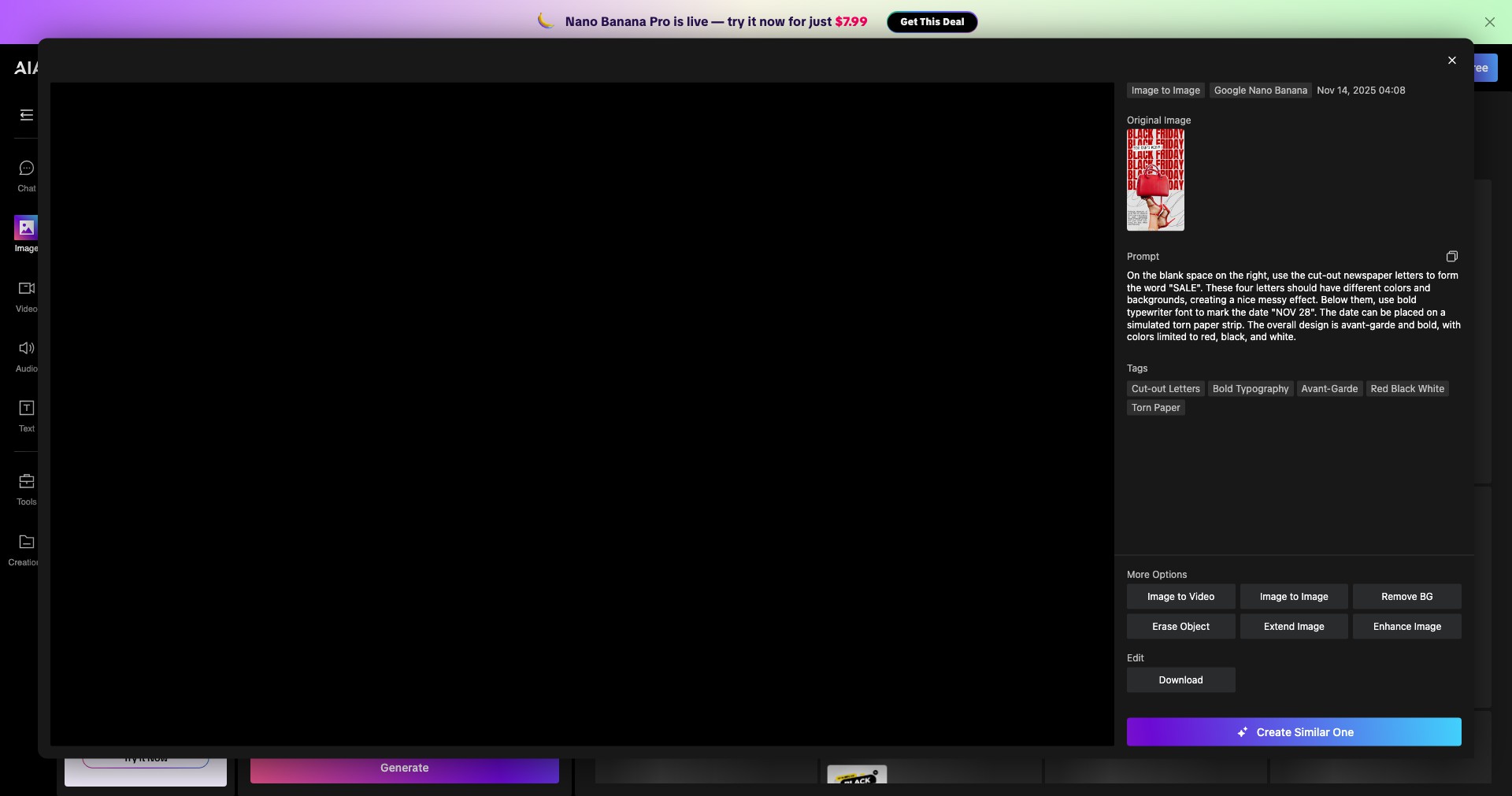Choose the Enhance Image option
Viewport: 1512px width, 796px height.
tap(1406, 627)
